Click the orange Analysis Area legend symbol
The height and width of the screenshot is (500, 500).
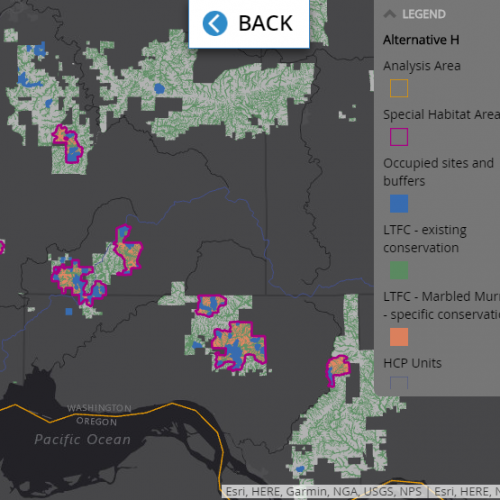point(399,88)
